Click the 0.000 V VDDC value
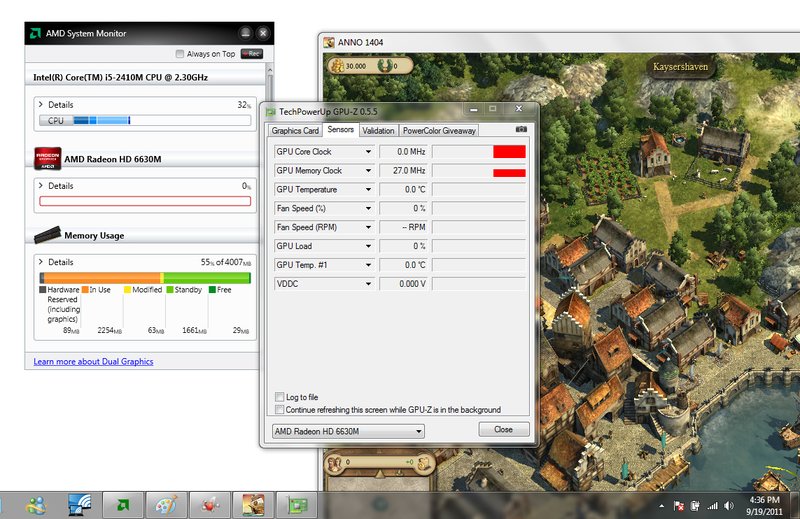Viewport: 800px width, 519px height. (x=412, y=284)
